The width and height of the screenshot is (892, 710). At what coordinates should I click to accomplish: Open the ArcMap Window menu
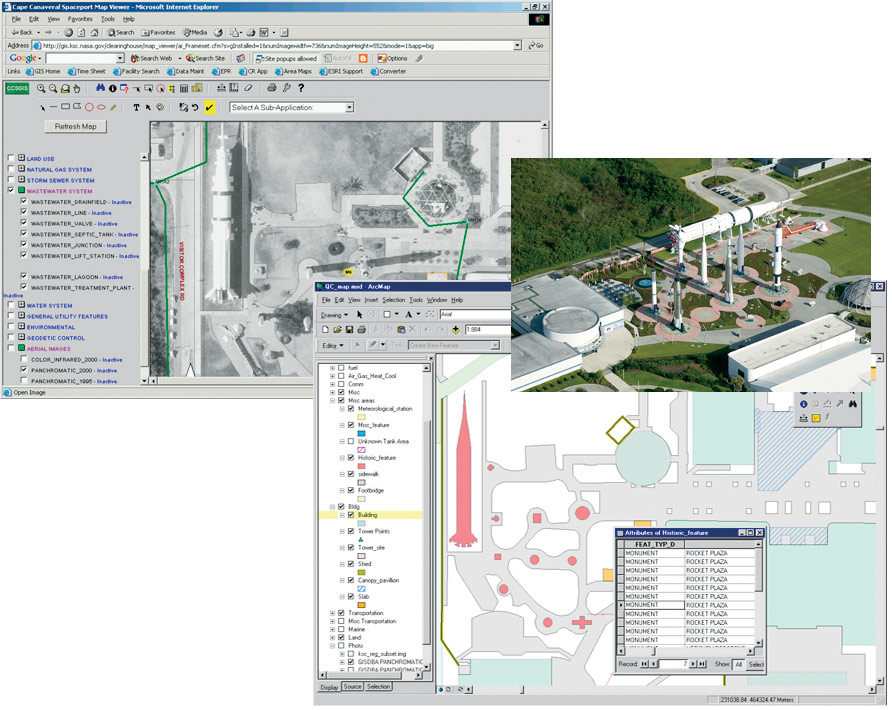point(437,300)
